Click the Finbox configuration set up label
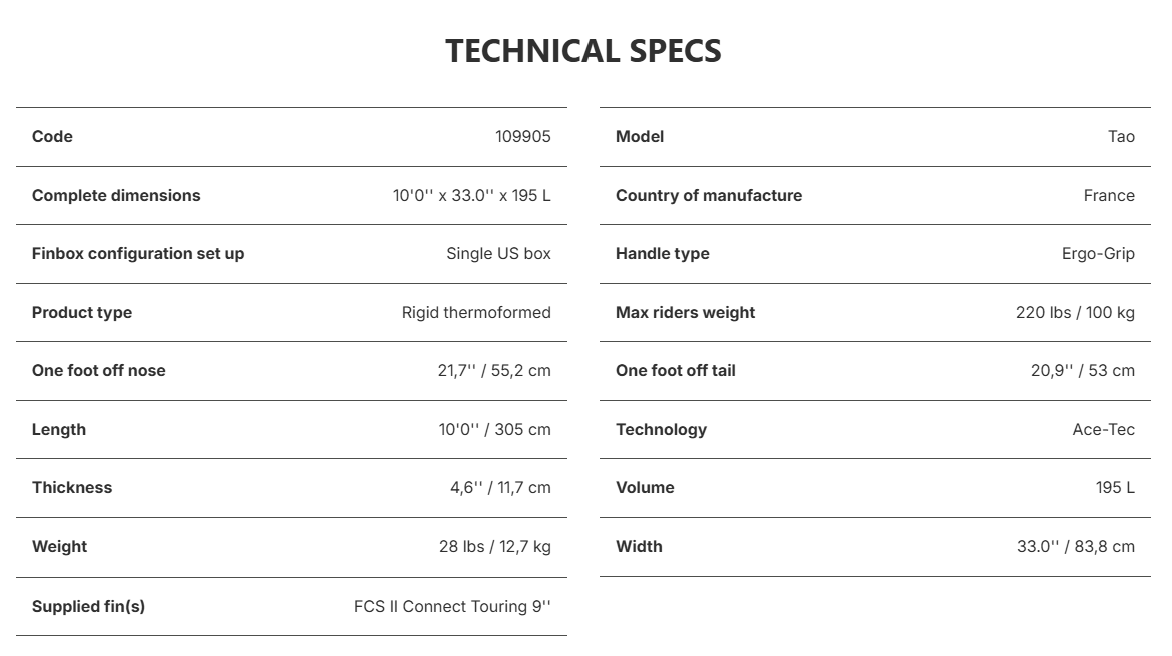The width and height of the screenshot is (1172, 656). 138,254
